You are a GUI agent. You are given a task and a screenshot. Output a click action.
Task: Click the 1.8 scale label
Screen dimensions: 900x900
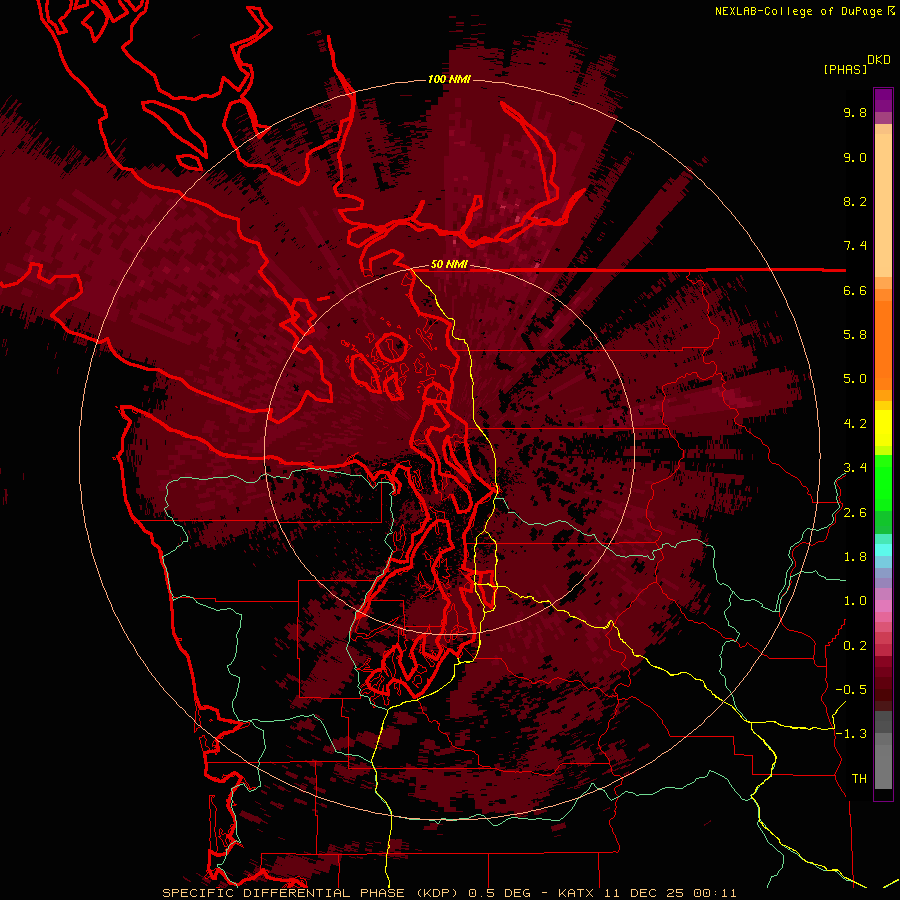(x=855, y=557)
